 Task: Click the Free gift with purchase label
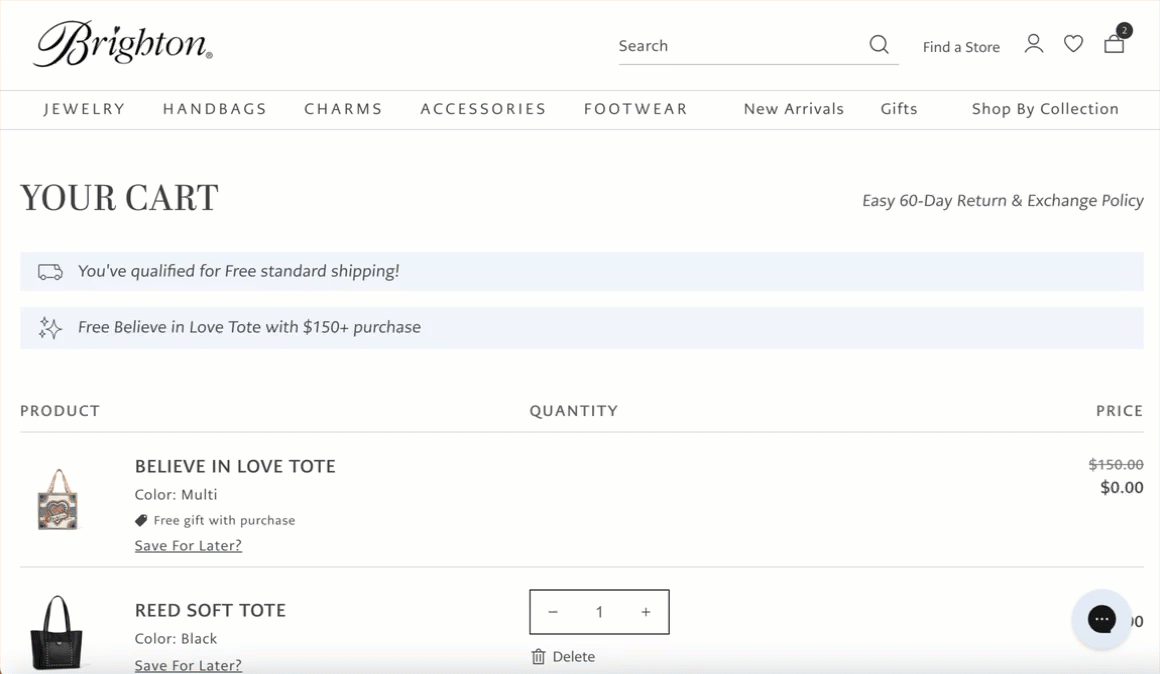224,521
